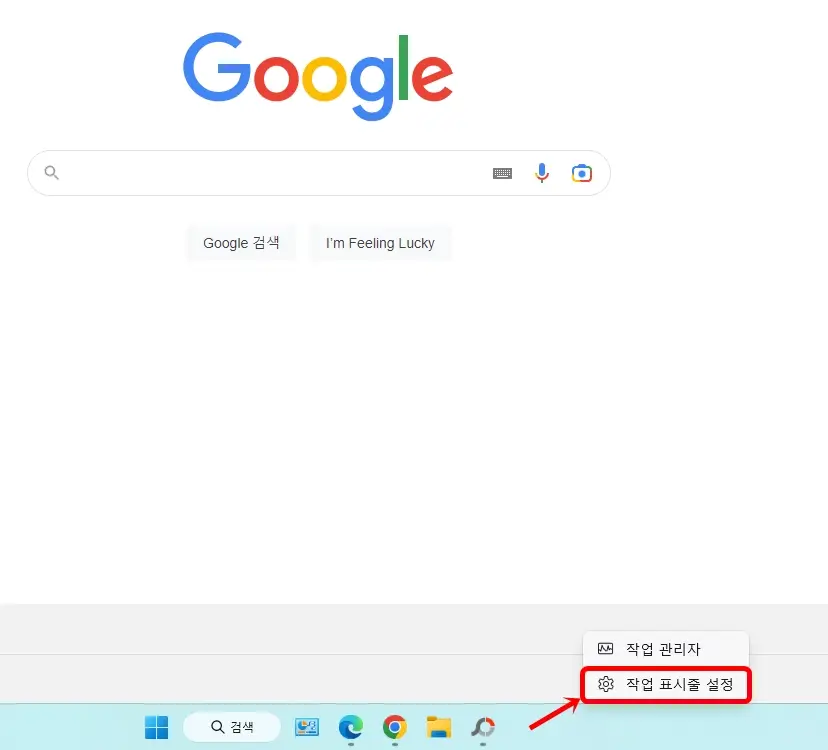Open Google Lens image search camera icon
828x750 pixels.
pos(581,172)
